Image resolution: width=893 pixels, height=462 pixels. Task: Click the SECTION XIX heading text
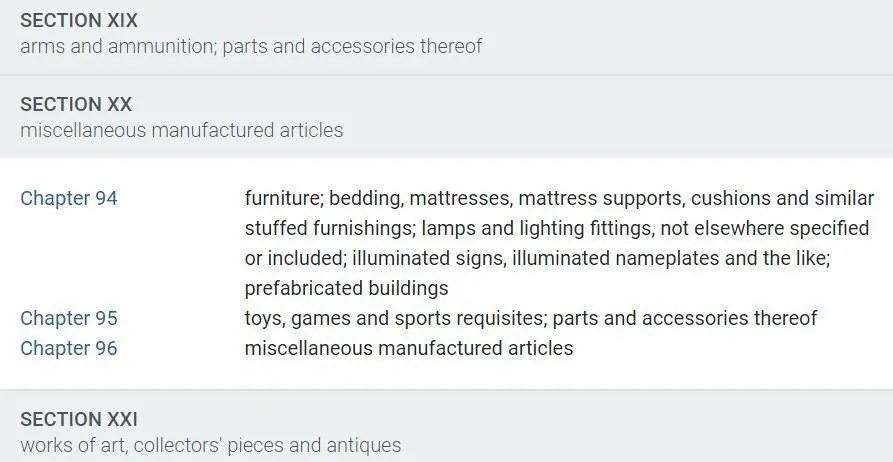point(79,21)
